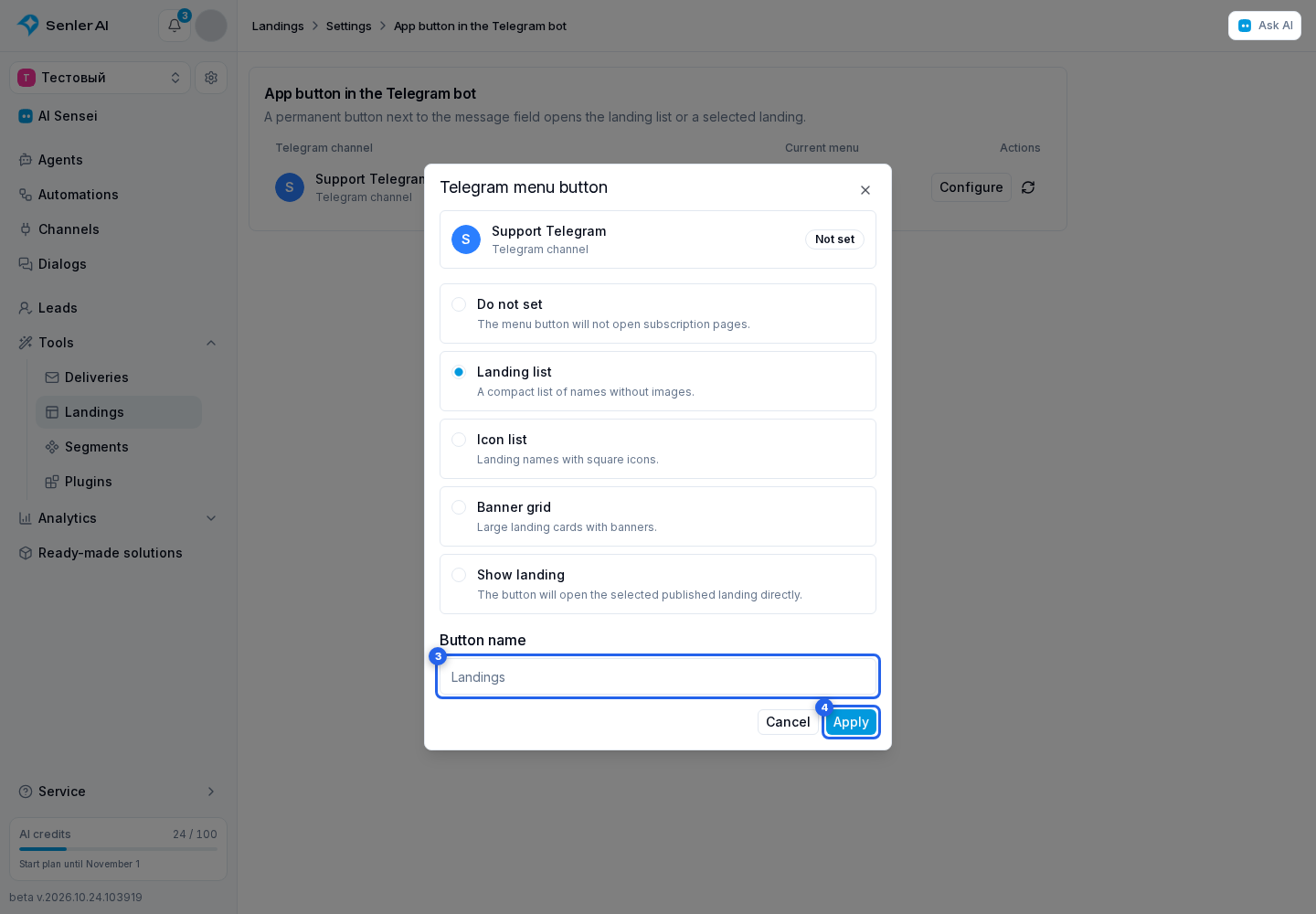Click the Agents sidebar icon
Screen dimensions: 1316x914
pyautogui.click(x=26, y=160)
